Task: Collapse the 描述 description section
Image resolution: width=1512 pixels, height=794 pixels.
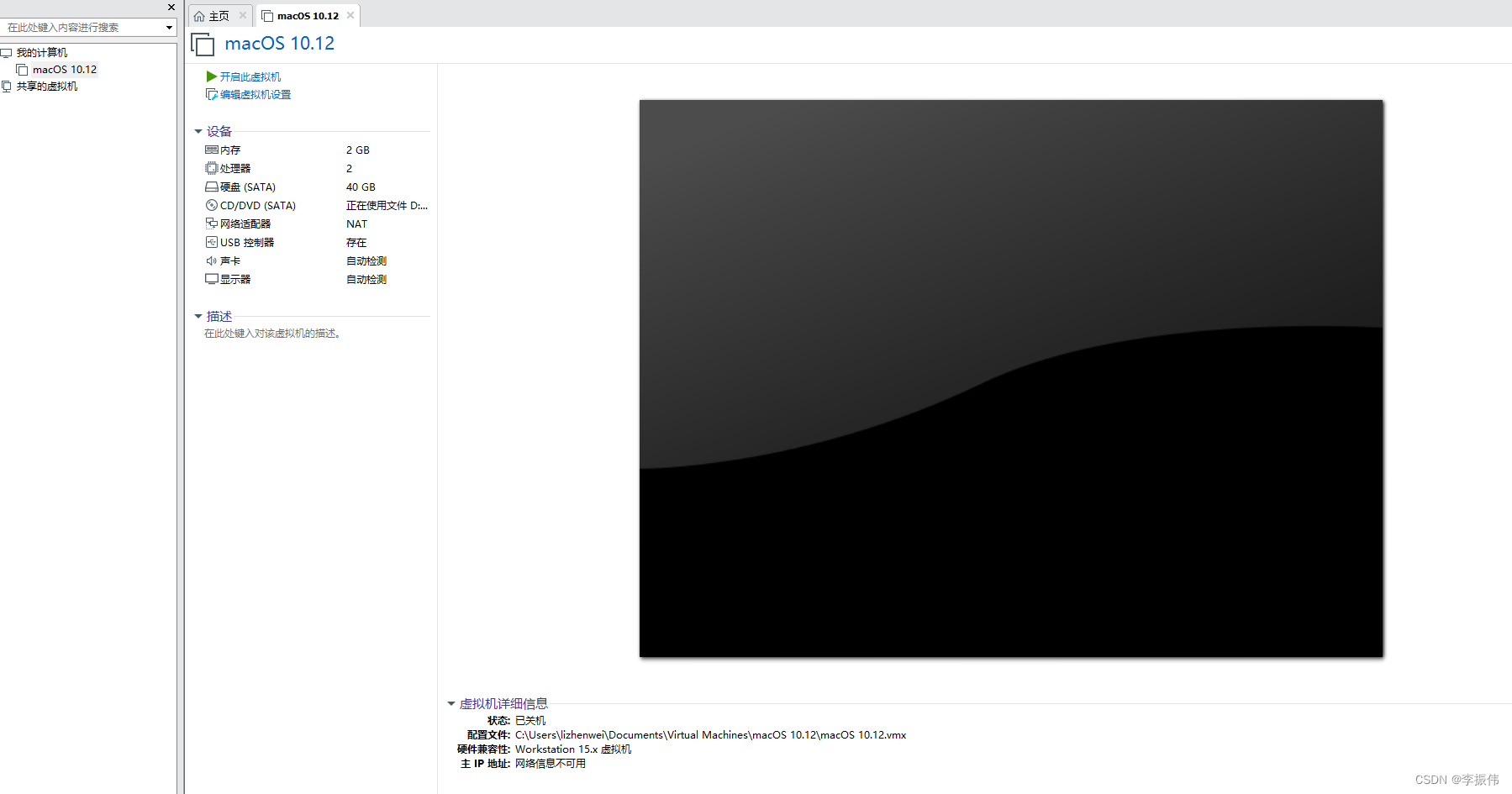Action: pyautogui.click(x=198, y=316)
